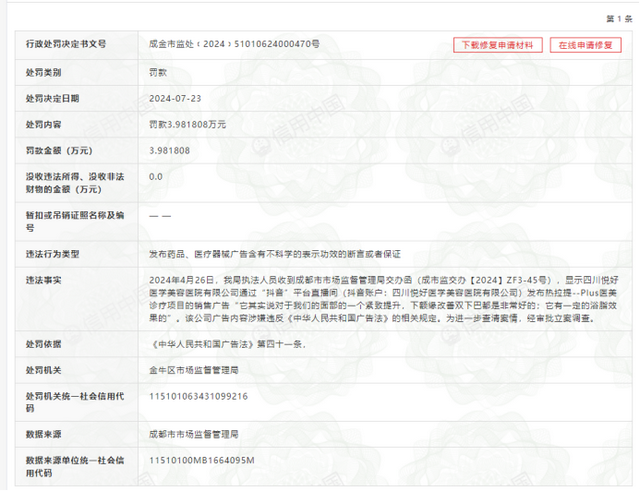Screen dimensions: 640x491
Task: Select the authority name 金牛区市场监督管理局
Action: click(194, 370)
